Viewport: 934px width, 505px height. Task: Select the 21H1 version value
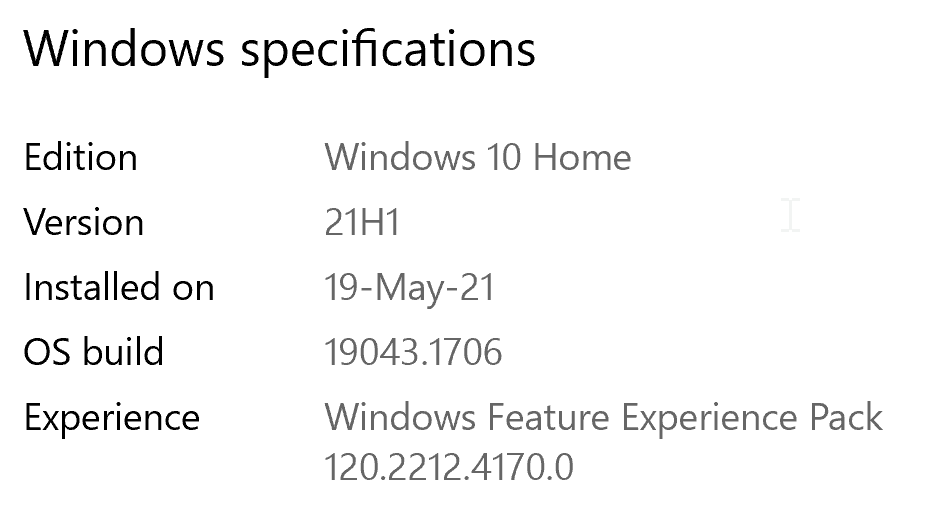[x=362, y=222]
